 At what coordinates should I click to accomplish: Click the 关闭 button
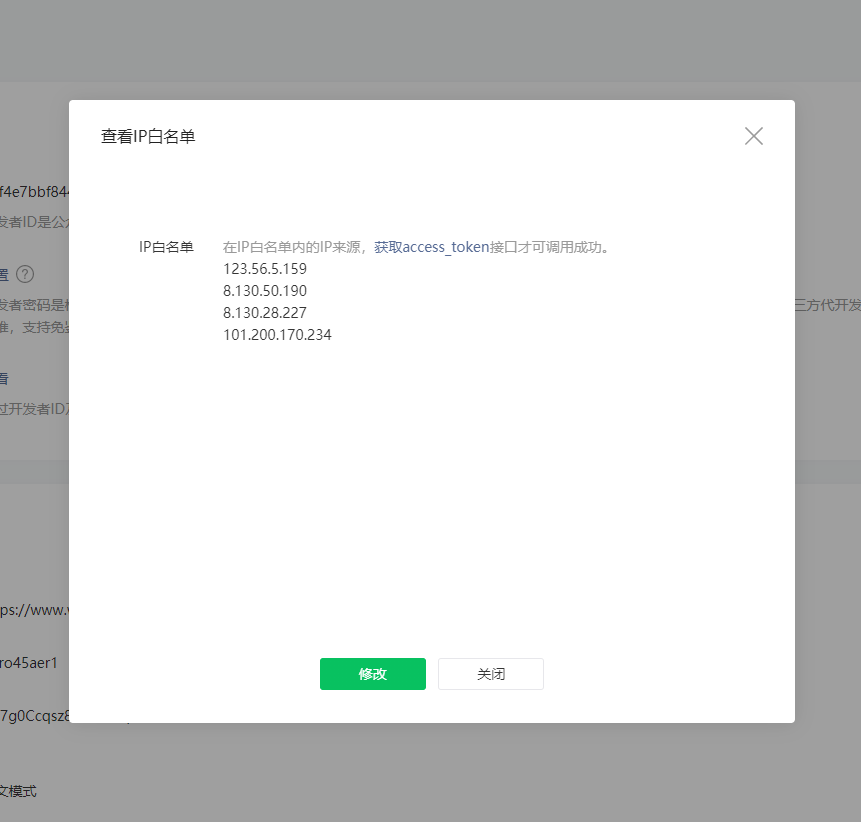491,674
